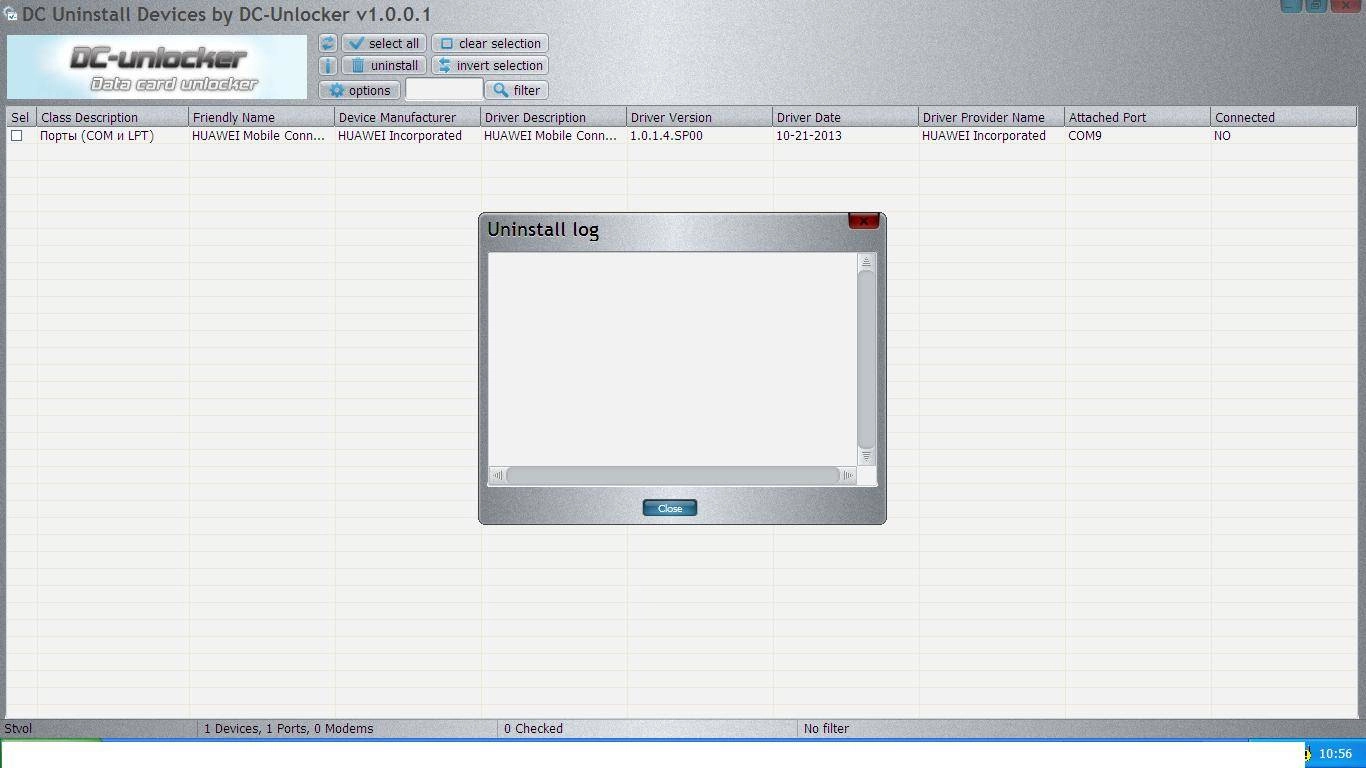Screen dimensions: 1366x768
Task: Click the Uninstall log scroll-right arrow
Action: 848,475
